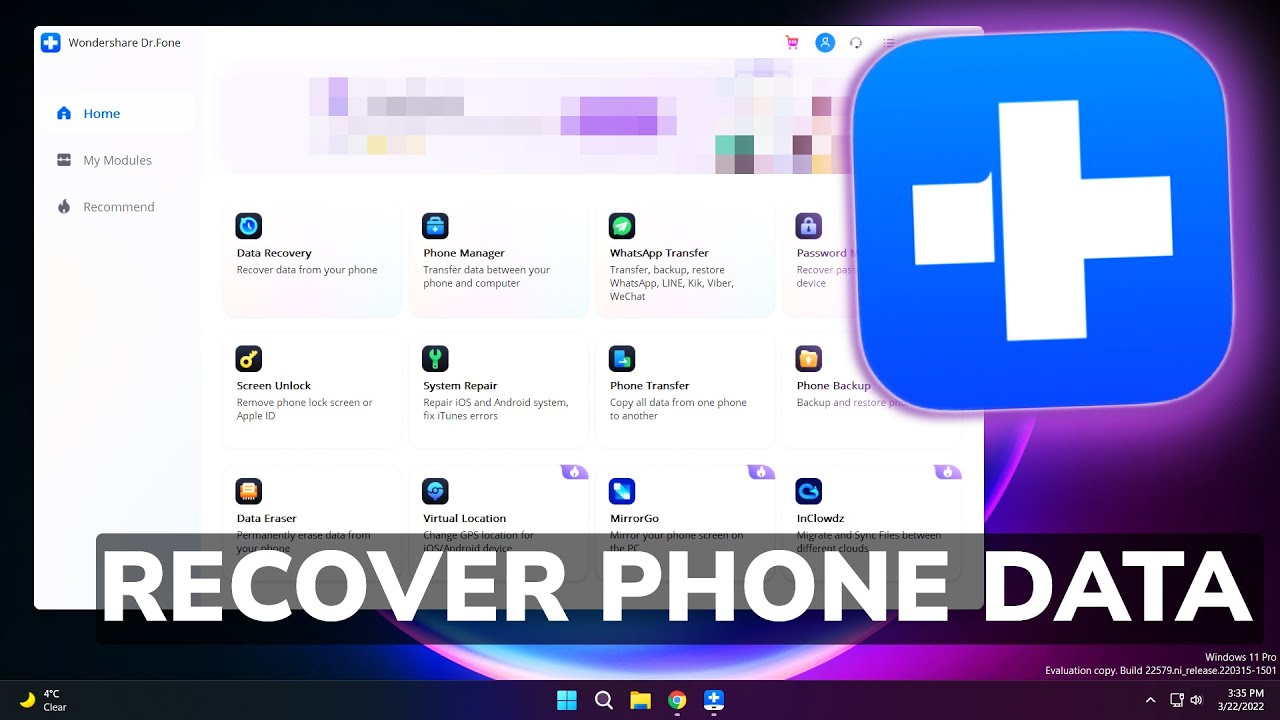Screen dimensions: 1280x720
Task: Open the Data Recovery module icon
Action: [249, 226]
